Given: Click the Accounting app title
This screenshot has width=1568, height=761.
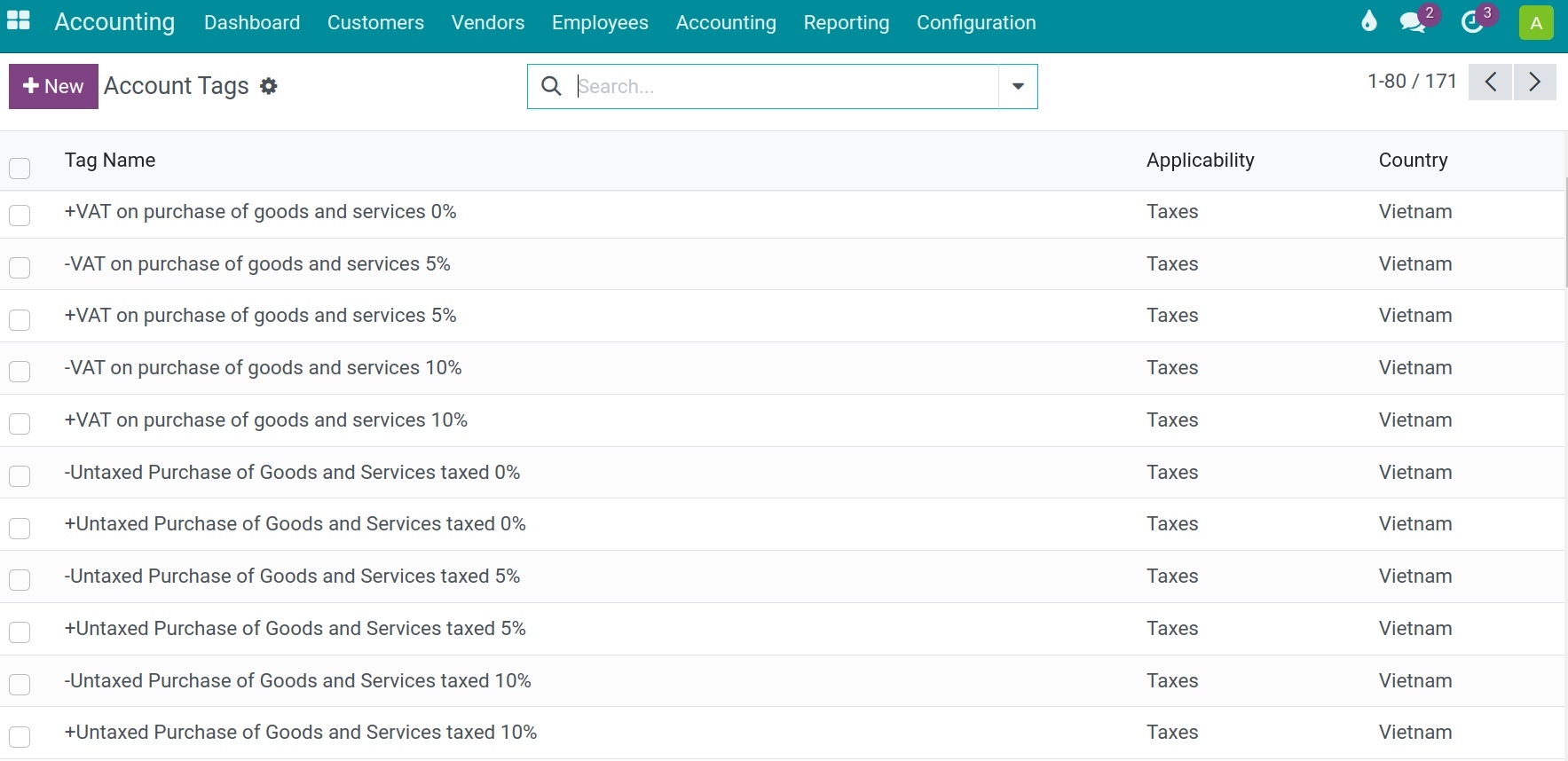Looking at the screenshot, I should click(114, 21).
